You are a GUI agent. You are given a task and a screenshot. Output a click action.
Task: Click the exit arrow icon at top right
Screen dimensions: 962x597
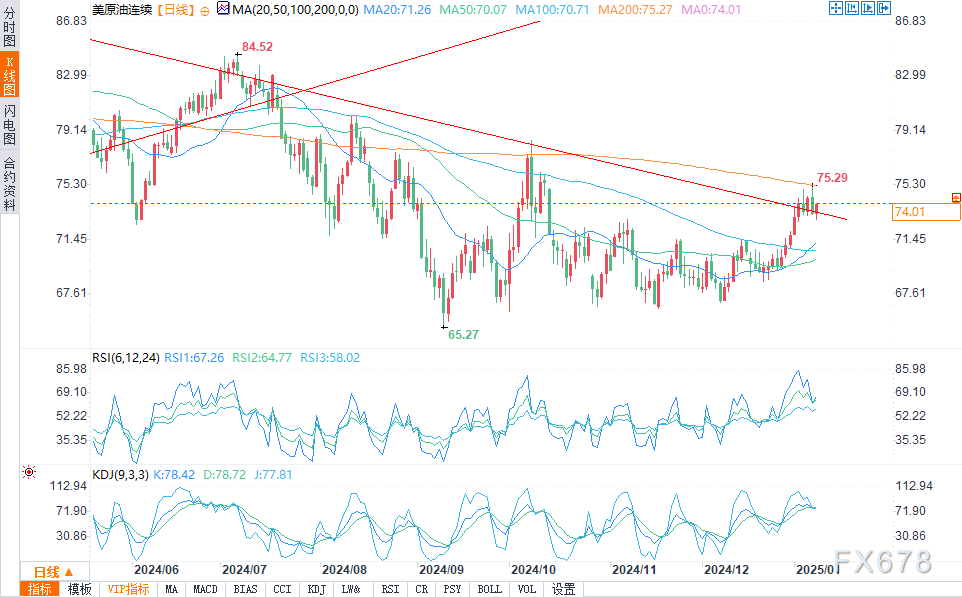[x=883, y=8]
